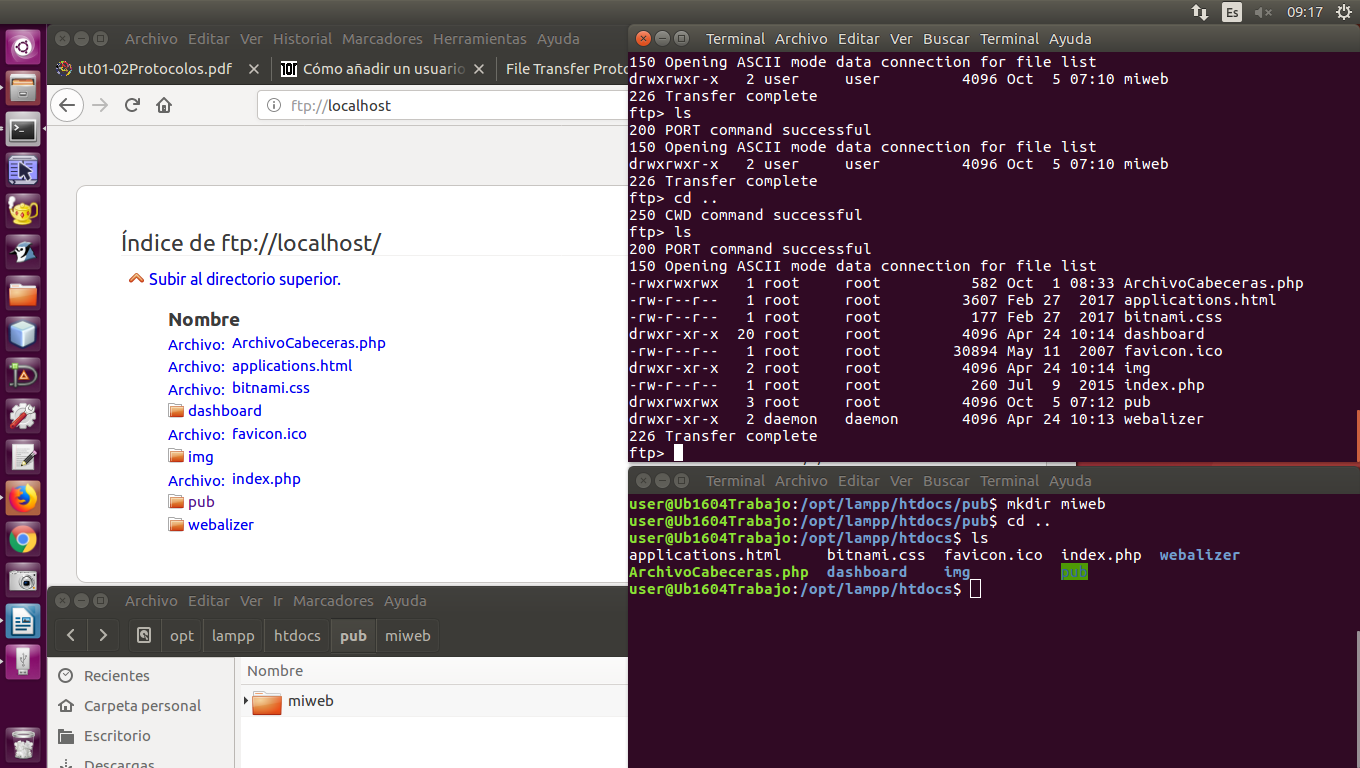The width and height of the screenshot is (1360, 768).
Task: Click the network indicator in top panel
Action: pos(1200,12)
